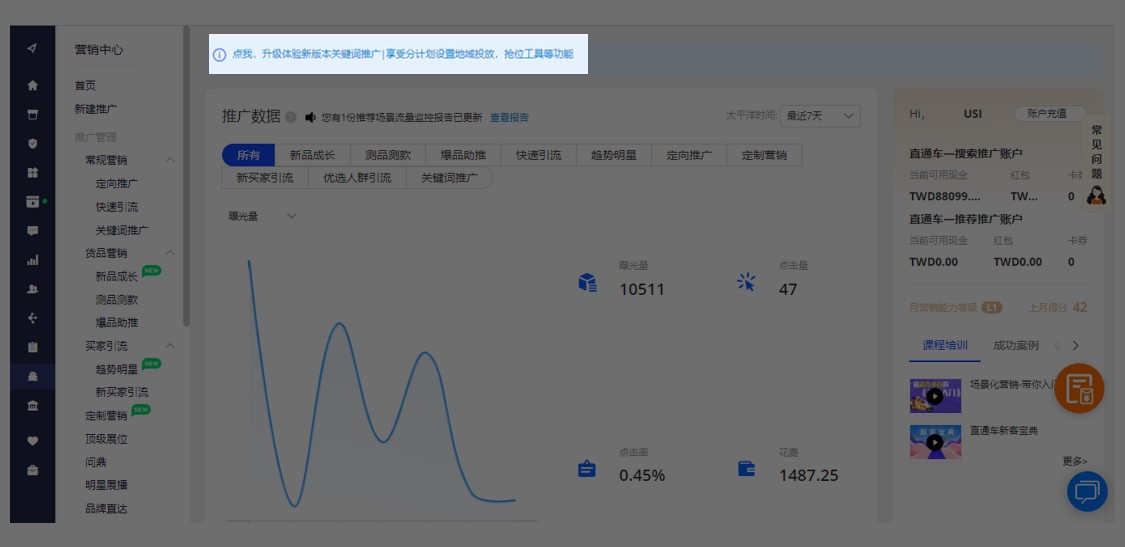The height and width of the screenshot is (547, 1125).
Task: Switch to the 课程培训 tab
Action: tap(945, 345)
